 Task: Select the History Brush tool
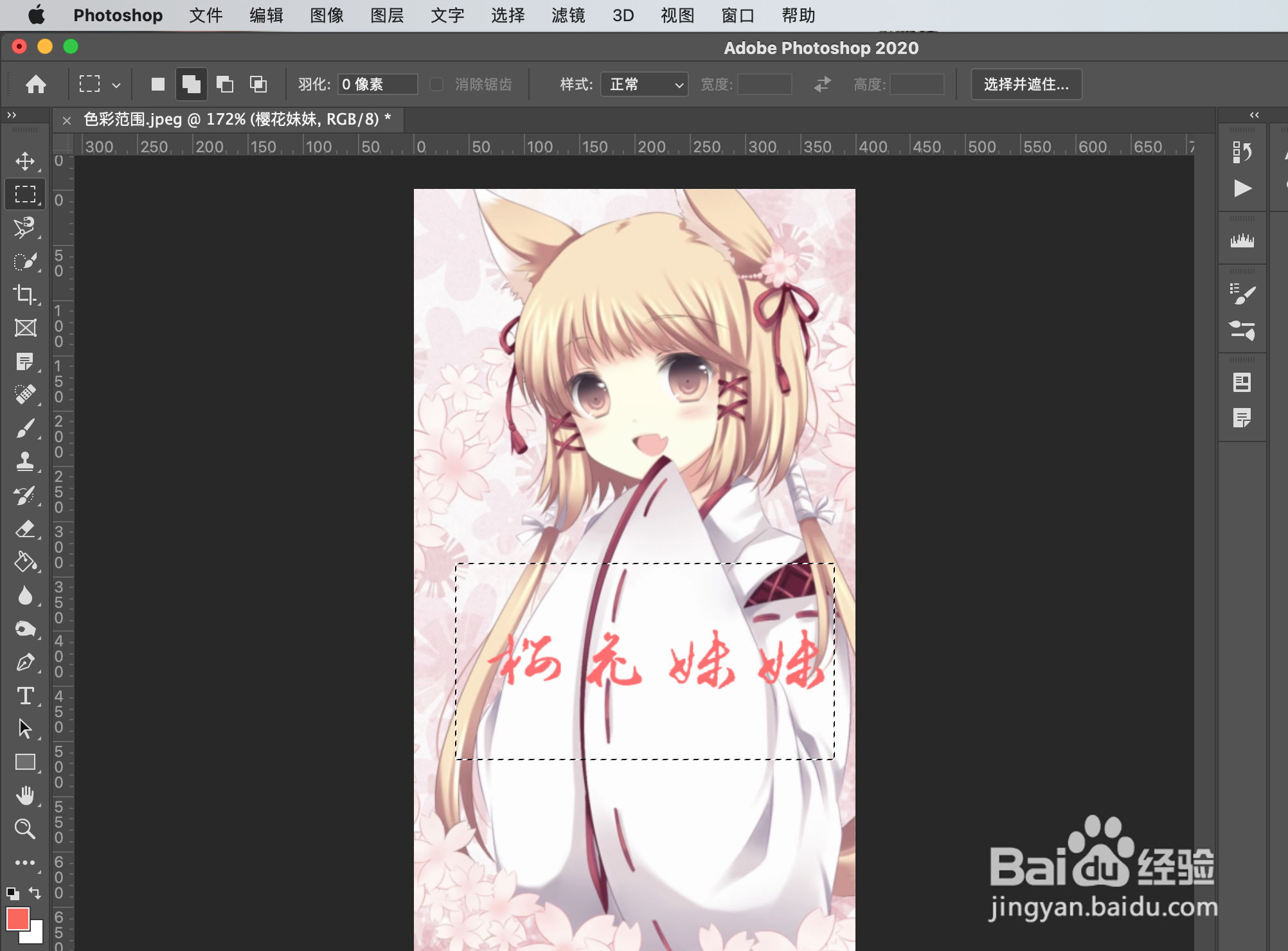click(x=25, y=495)
